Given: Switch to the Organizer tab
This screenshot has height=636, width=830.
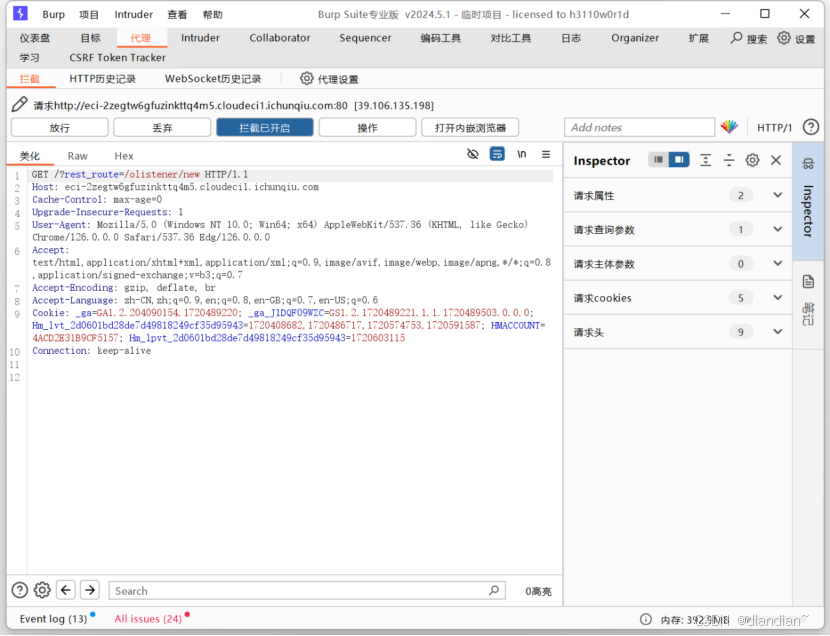Looking at the screenshot, I should click(635, 38).
